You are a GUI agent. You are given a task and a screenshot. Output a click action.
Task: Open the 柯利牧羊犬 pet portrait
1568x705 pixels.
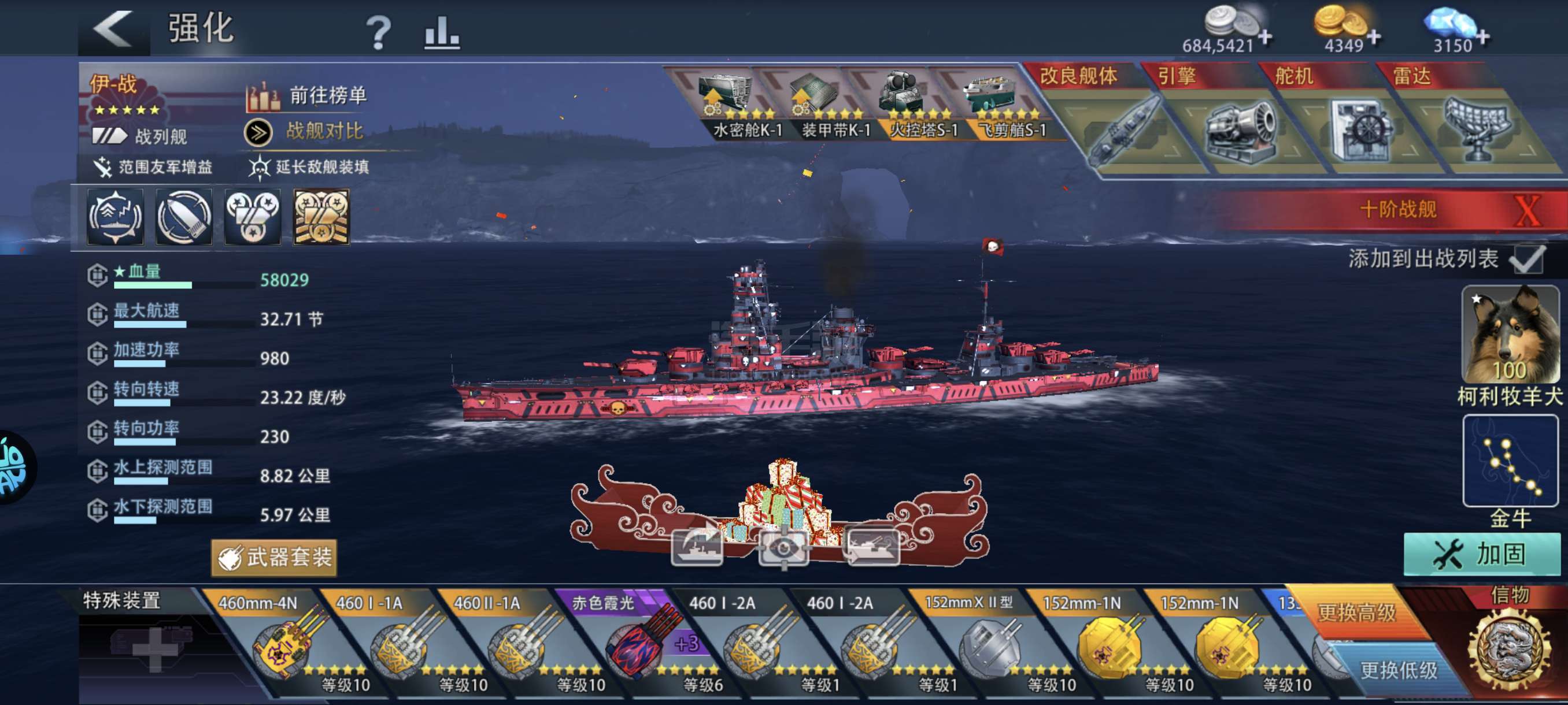coord(1510,335)
